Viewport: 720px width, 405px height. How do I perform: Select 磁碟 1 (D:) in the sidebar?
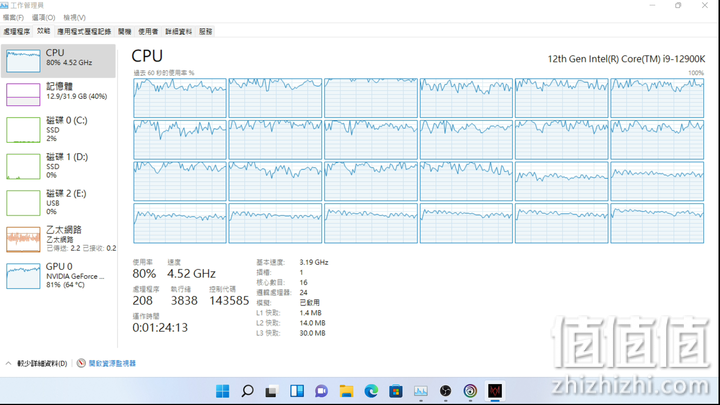pos(58,166)
